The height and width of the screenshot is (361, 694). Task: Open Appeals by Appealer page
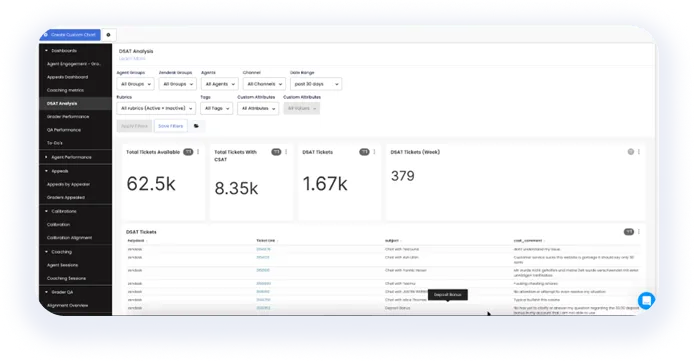[68, 184]
